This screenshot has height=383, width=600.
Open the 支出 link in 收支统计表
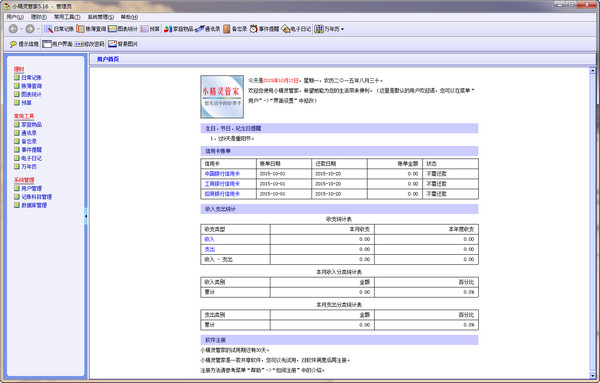[210, 249]
